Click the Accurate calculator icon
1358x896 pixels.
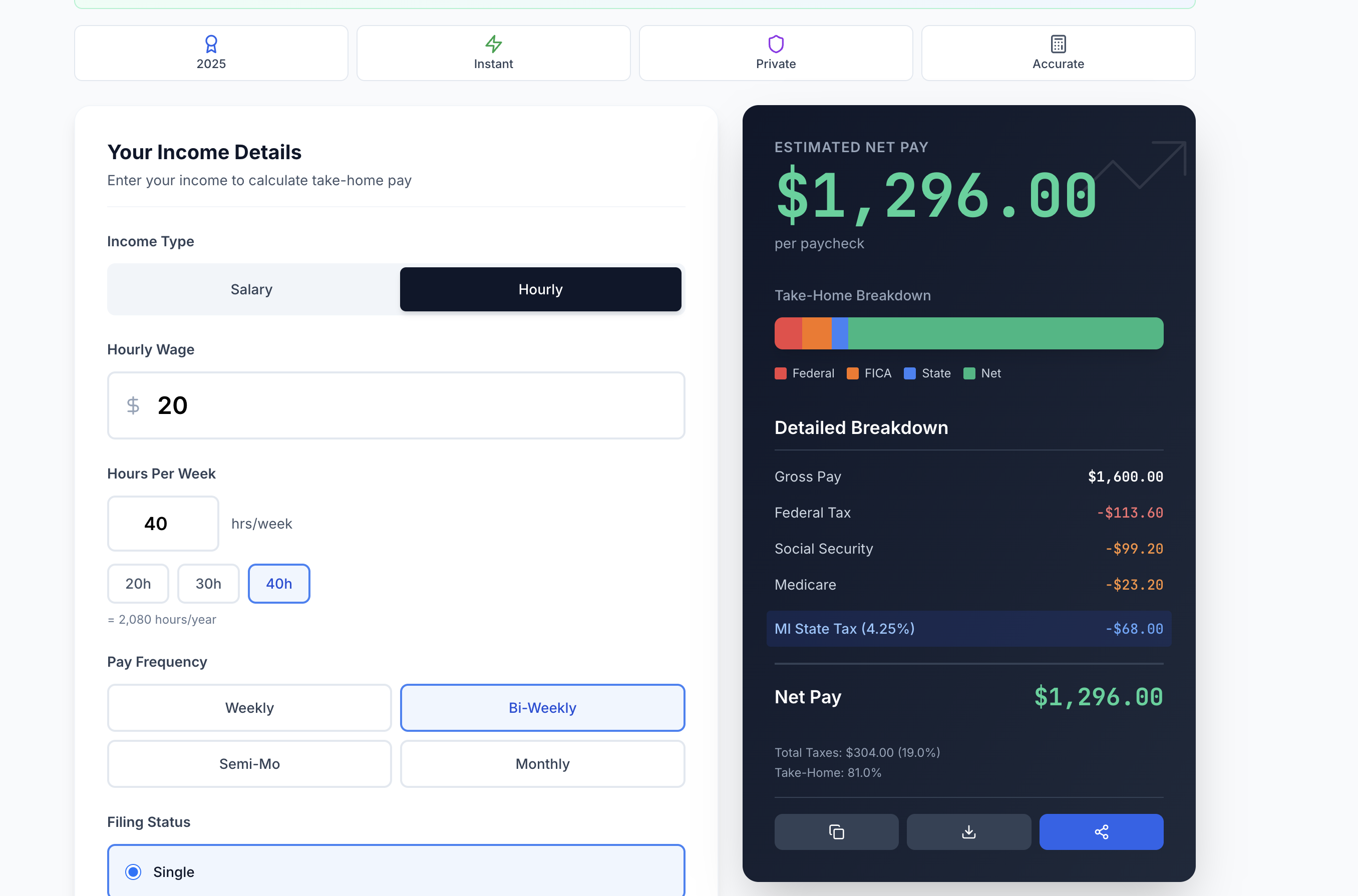1058,44
